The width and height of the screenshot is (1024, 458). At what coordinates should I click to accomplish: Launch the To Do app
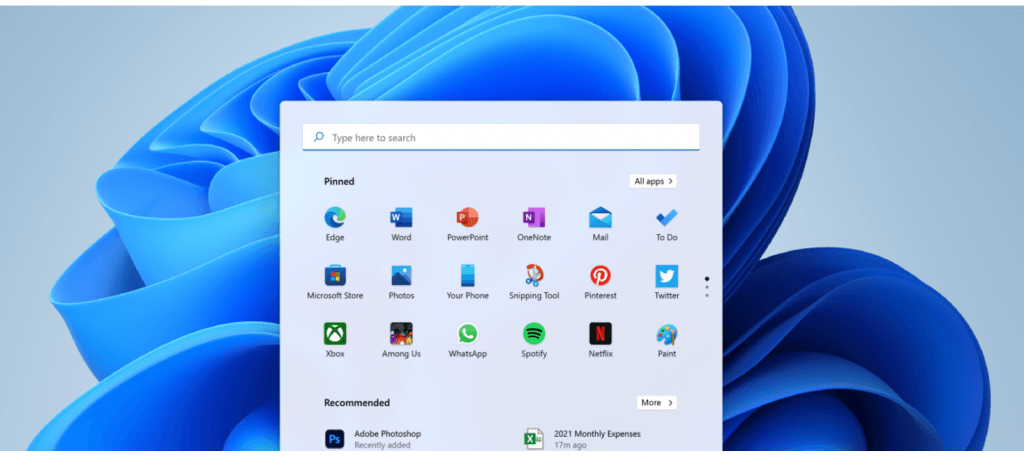[667, 217]
